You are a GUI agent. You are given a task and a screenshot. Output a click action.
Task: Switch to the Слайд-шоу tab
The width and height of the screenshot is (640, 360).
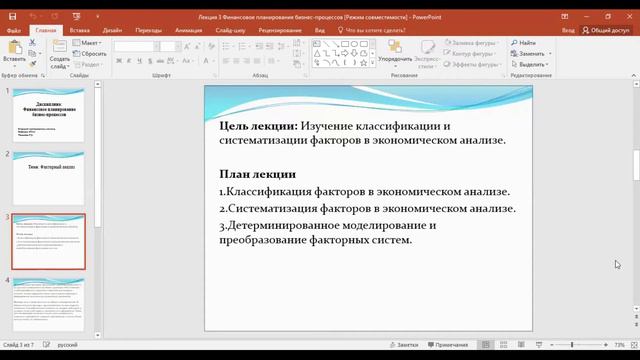[230, 30]
